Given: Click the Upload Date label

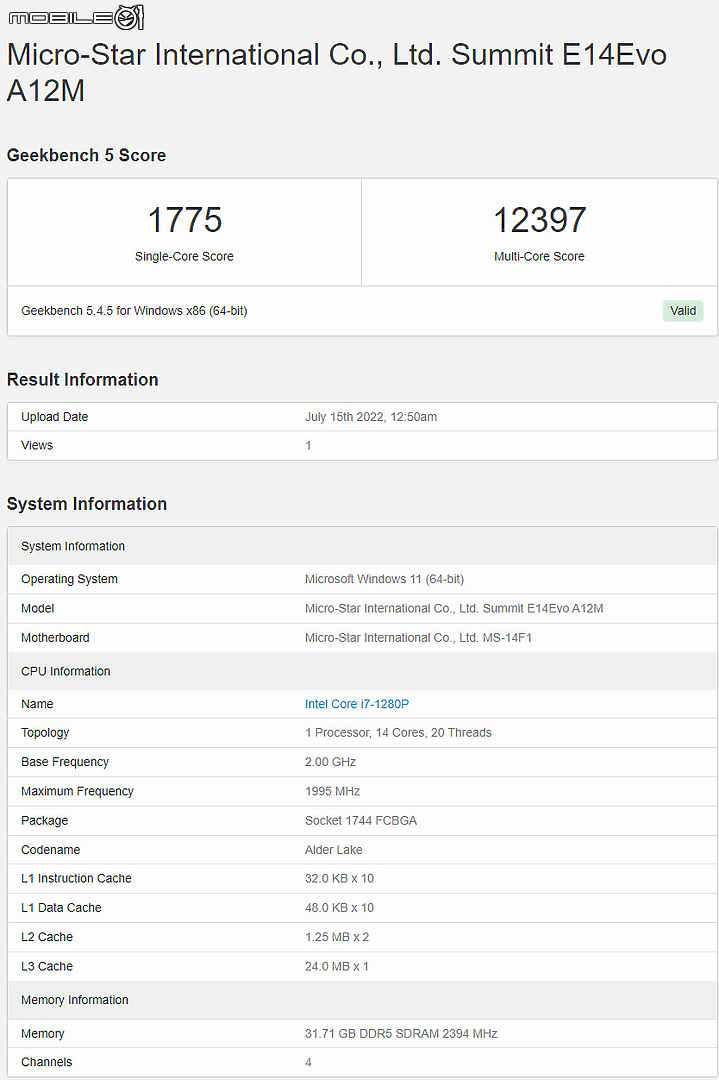Looking at the screenshot, I should pos(54,417).
